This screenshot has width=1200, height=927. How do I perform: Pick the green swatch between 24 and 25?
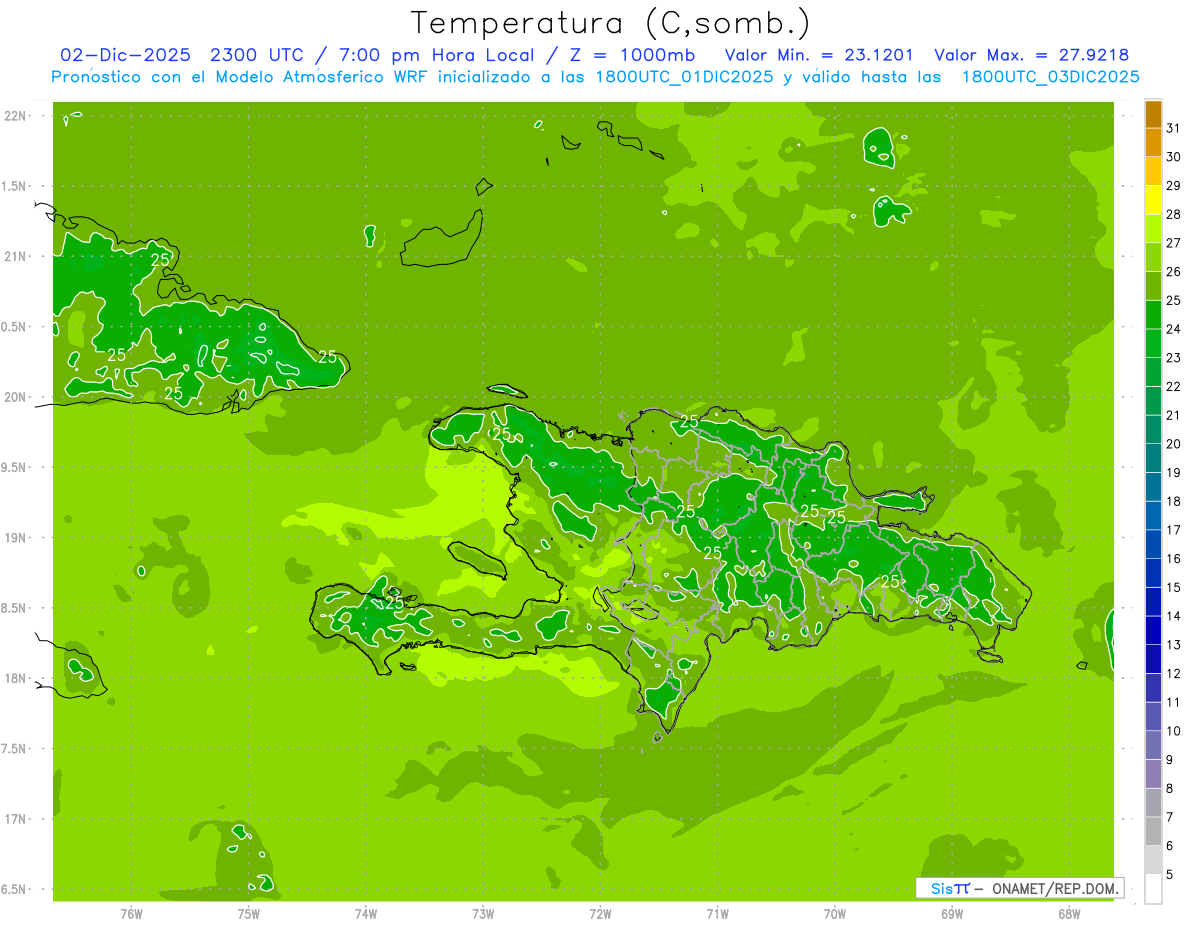[1153, 314]
